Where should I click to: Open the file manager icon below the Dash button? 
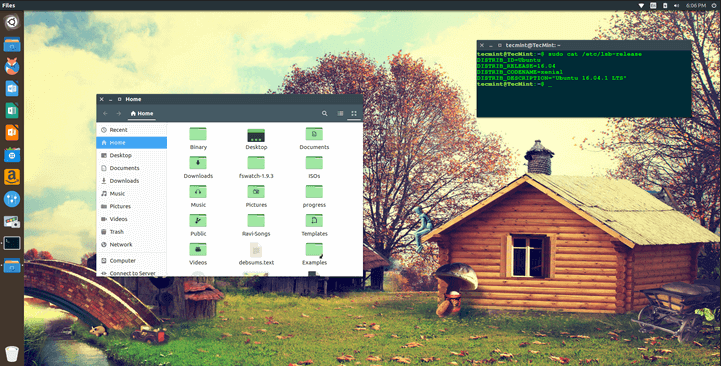click(12, 45)
